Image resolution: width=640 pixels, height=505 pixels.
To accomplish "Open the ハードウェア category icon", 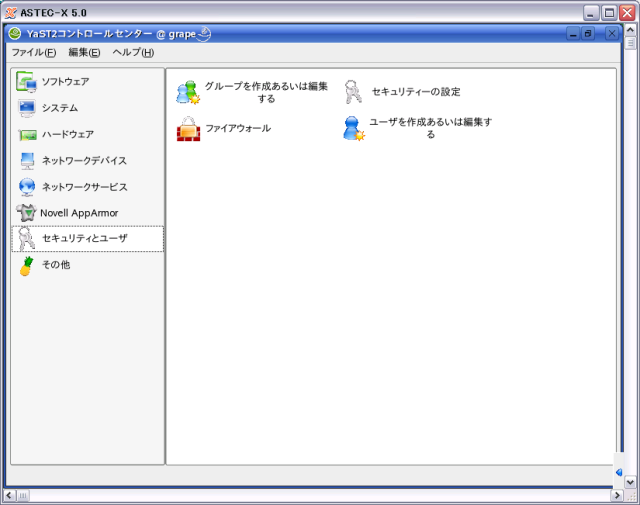I will tap(26, 135).
